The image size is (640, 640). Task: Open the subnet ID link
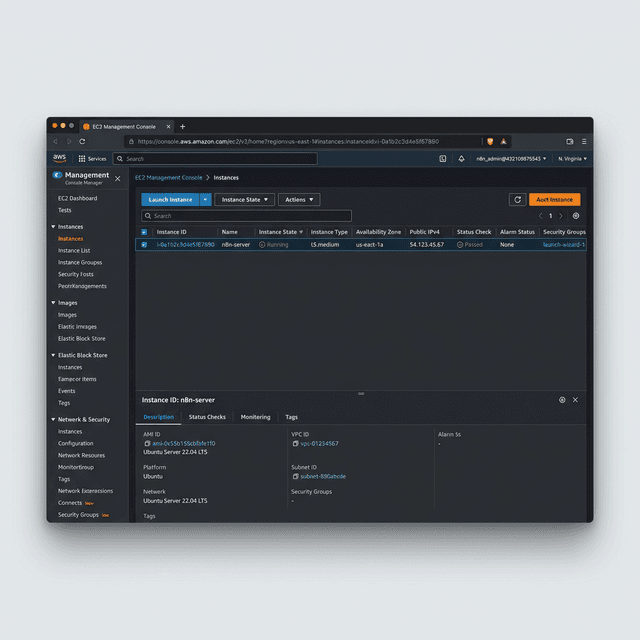click(x=323, y=476)
